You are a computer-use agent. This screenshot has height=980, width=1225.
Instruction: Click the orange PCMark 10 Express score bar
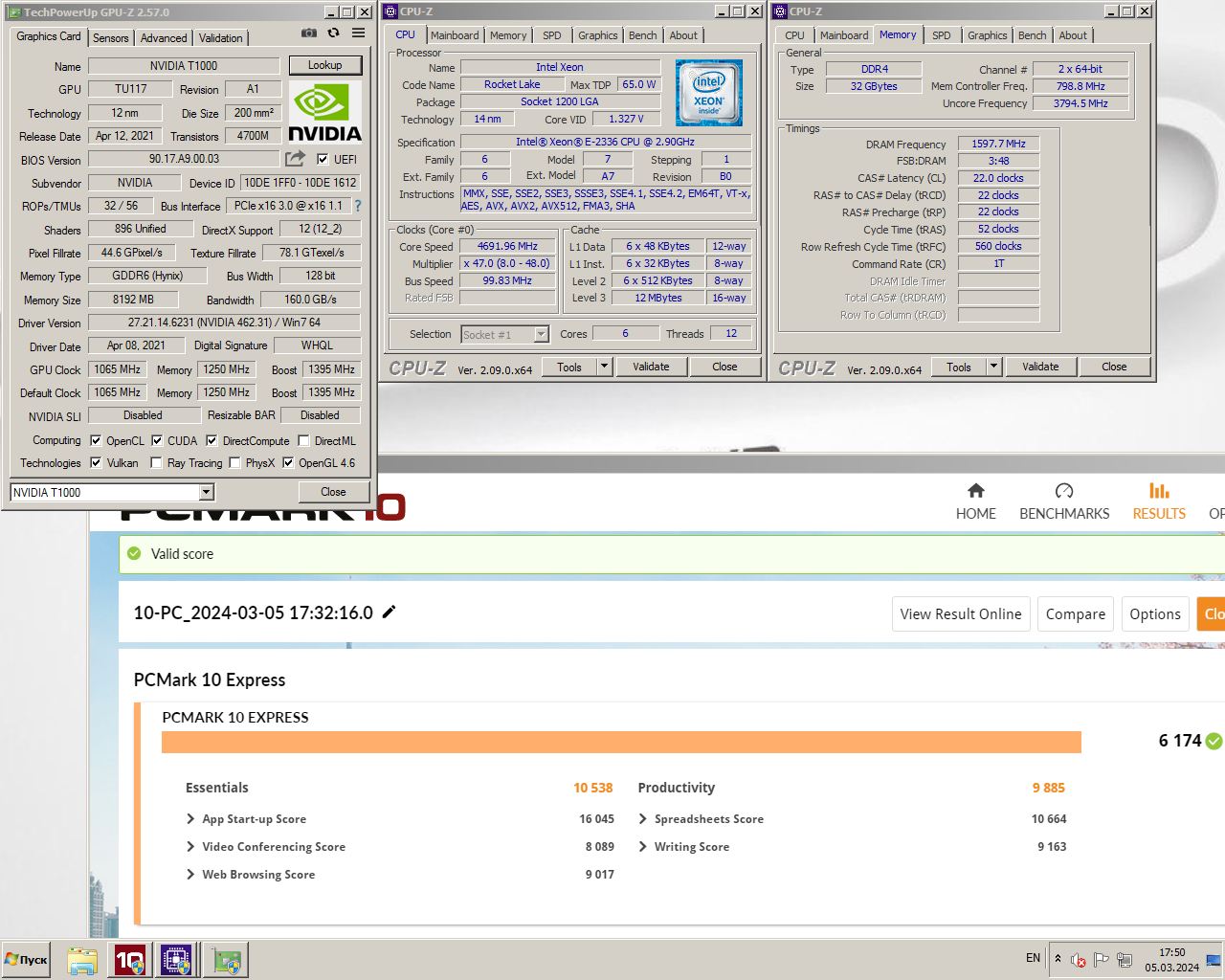621,743
